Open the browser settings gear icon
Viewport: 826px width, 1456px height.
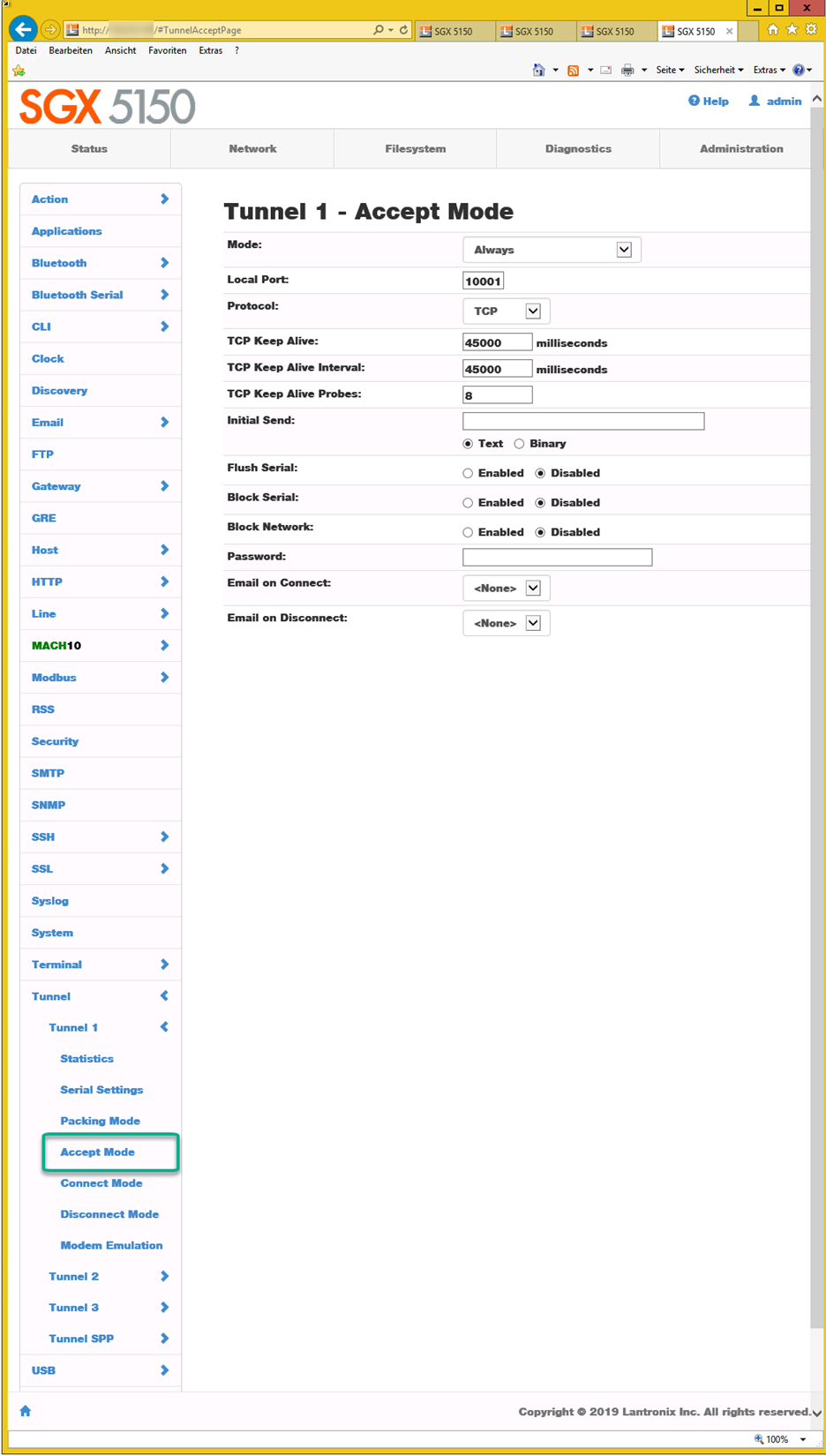(811, 30)
